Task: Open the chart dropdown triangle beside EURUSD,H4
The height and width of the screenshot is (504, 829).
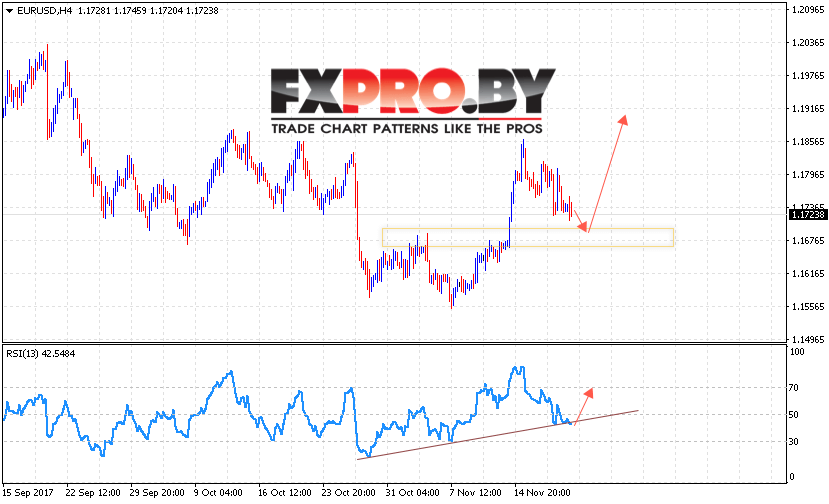Action: 9,11
